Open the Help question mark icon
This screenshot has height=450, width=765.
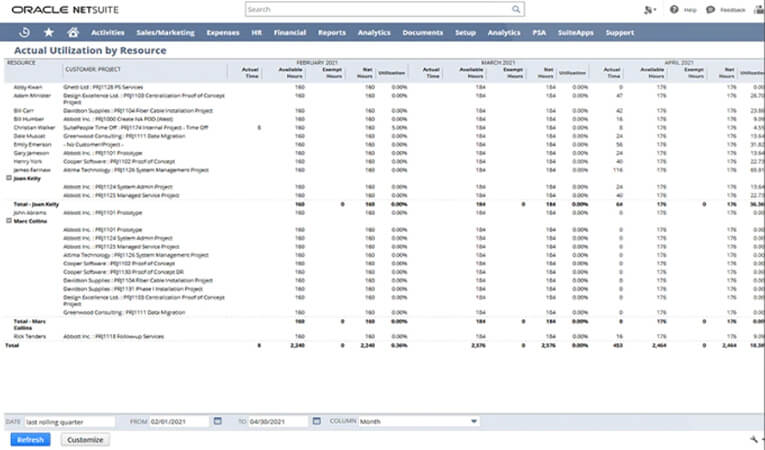tap(674, 9)
